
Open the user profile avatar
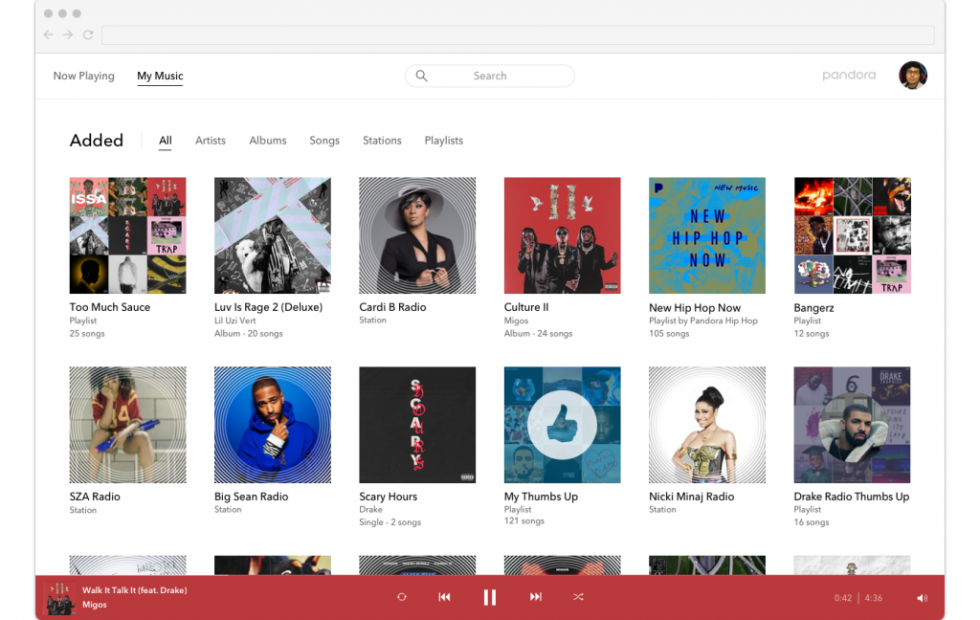click(x=912, y=75)
